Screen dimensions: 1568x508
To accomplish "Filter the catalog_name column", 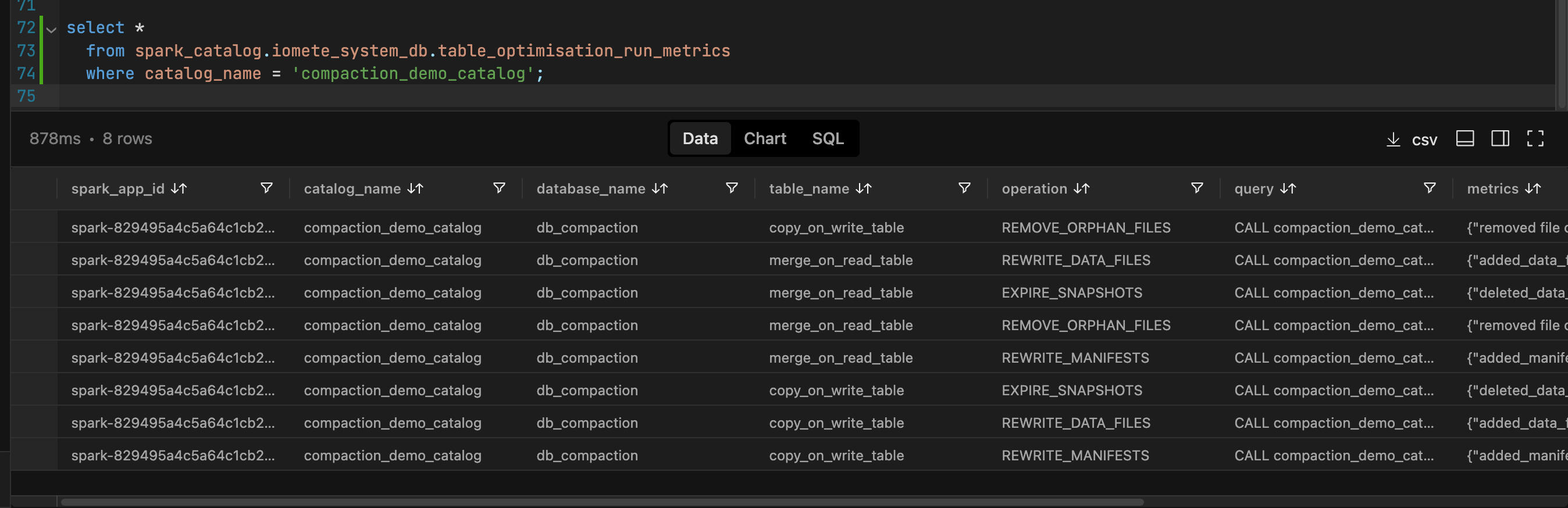I will (498, 188).
